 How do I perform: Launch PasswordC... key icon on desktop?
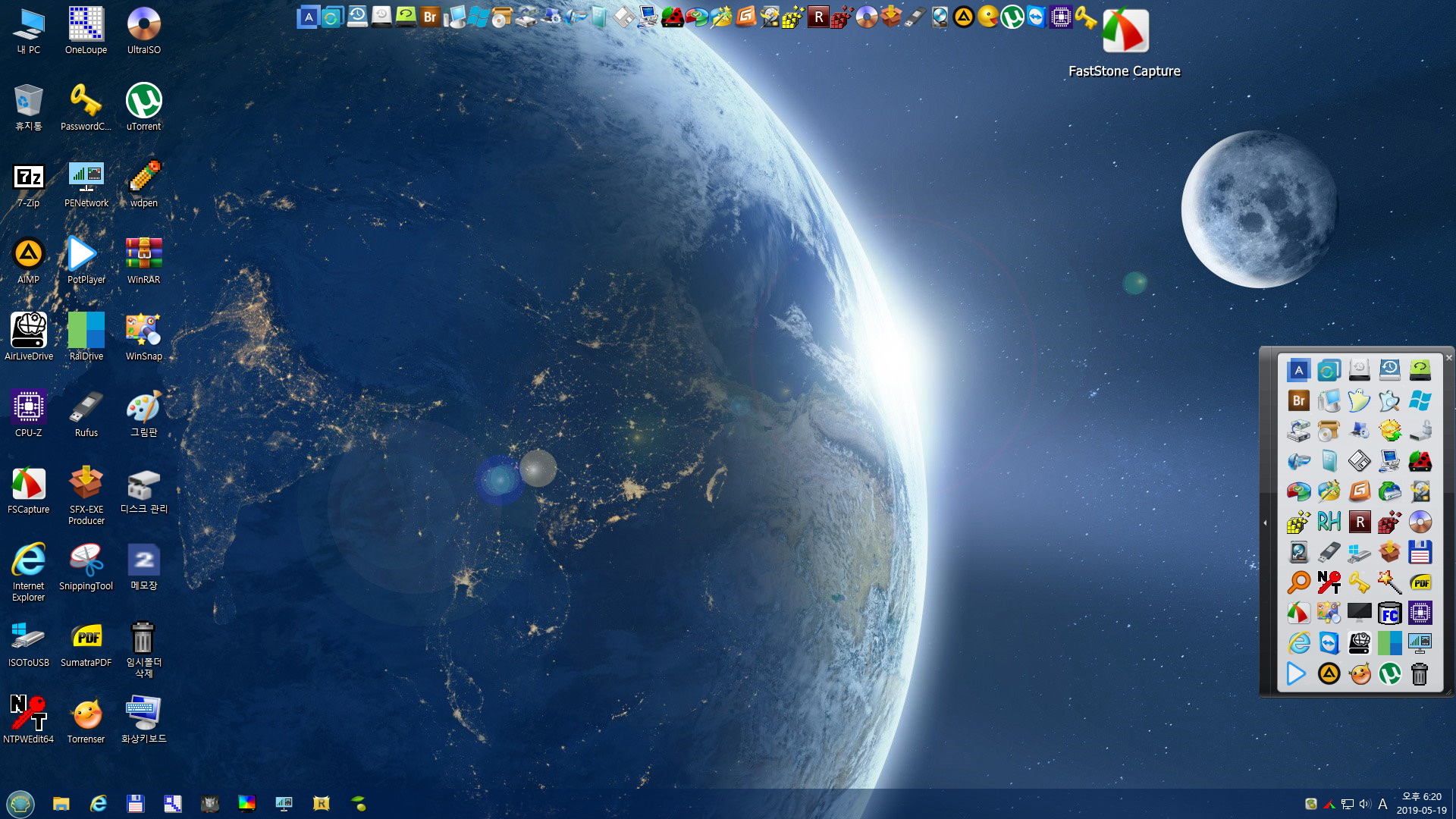point(86,108)
